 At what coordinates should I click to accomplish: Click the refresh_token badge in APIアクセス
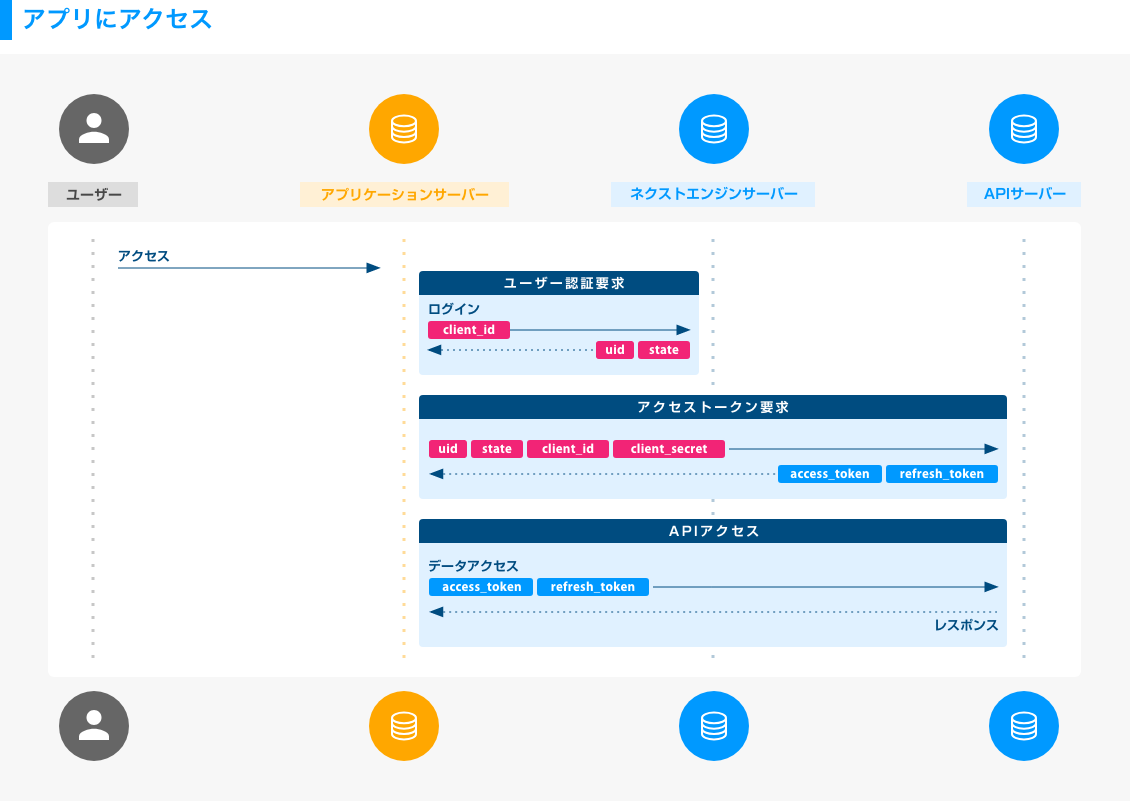point(592,587)
